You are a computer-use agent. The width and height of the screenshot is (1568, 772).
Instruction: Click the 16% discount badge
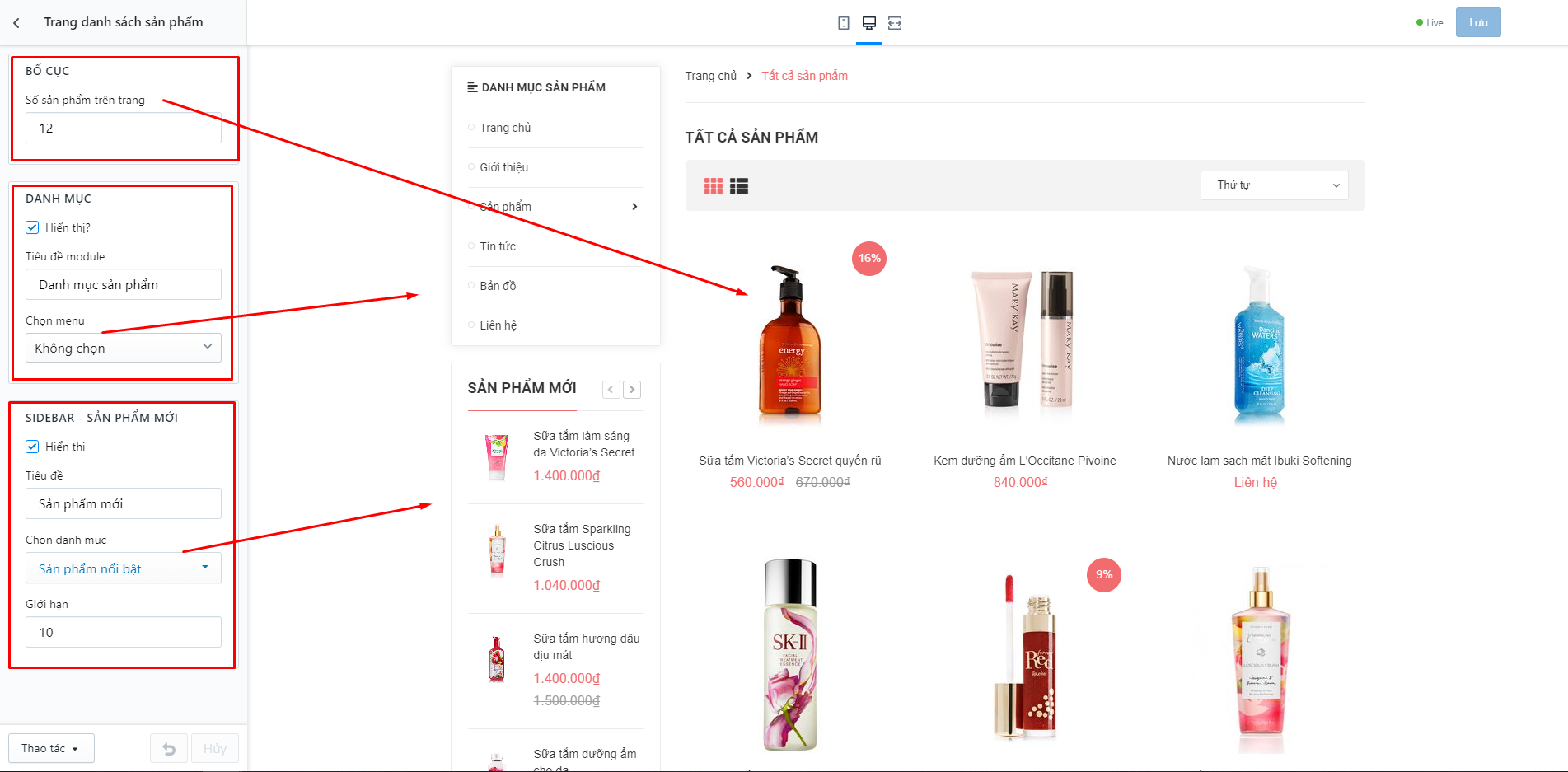coord(869,258)
